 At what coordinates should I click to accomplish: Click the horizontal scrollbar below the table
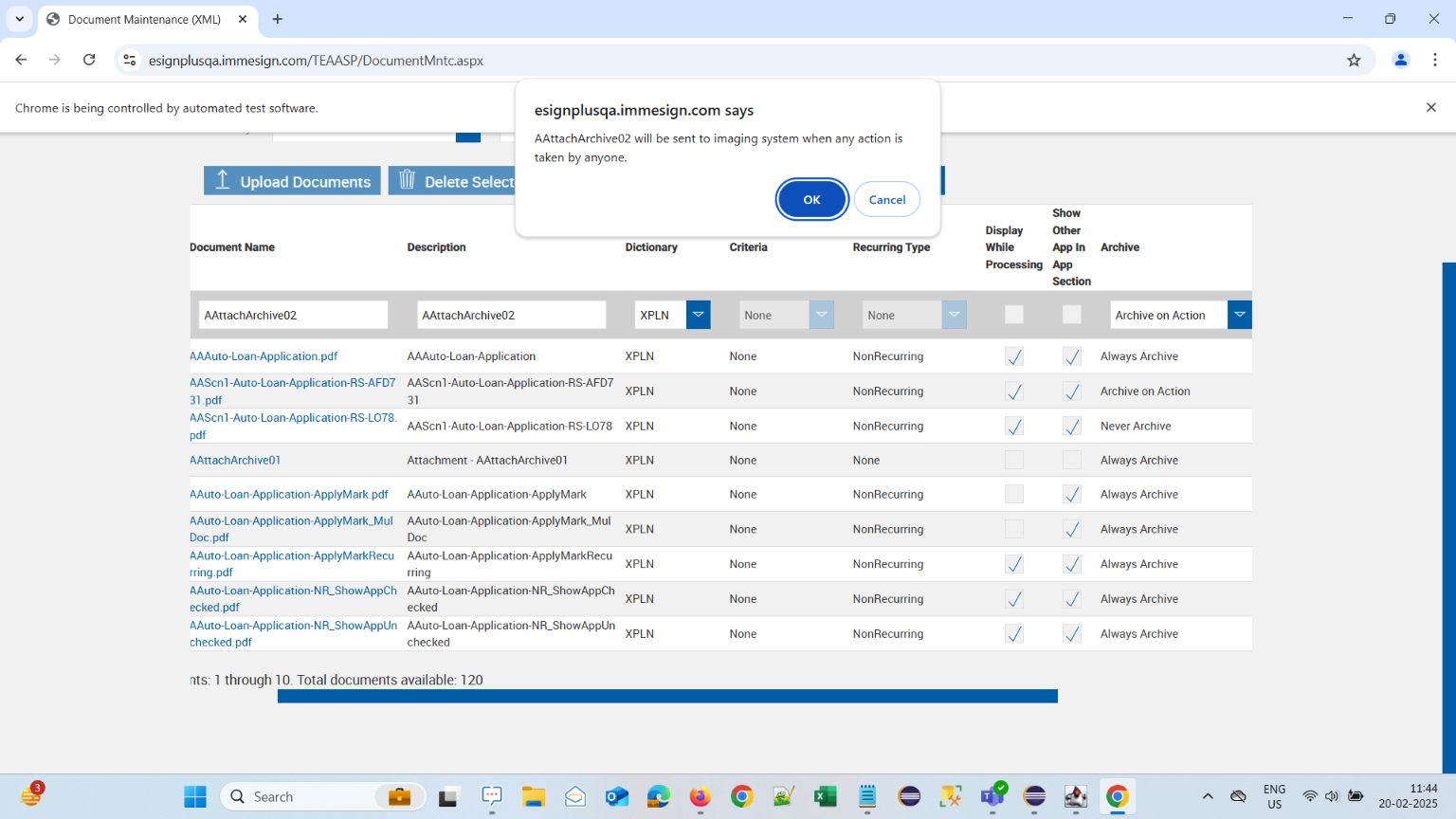pyautogui.click(x=667, y=696)
